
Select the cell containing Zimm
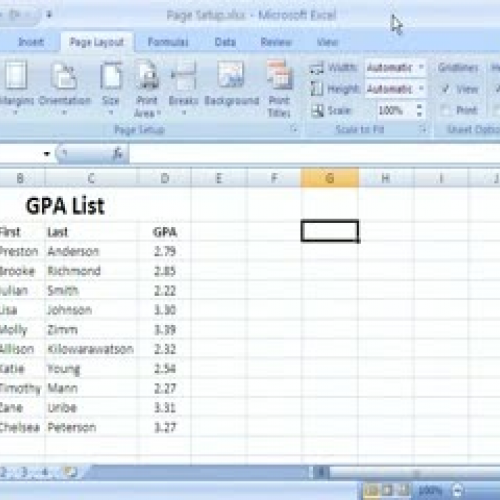91,330
